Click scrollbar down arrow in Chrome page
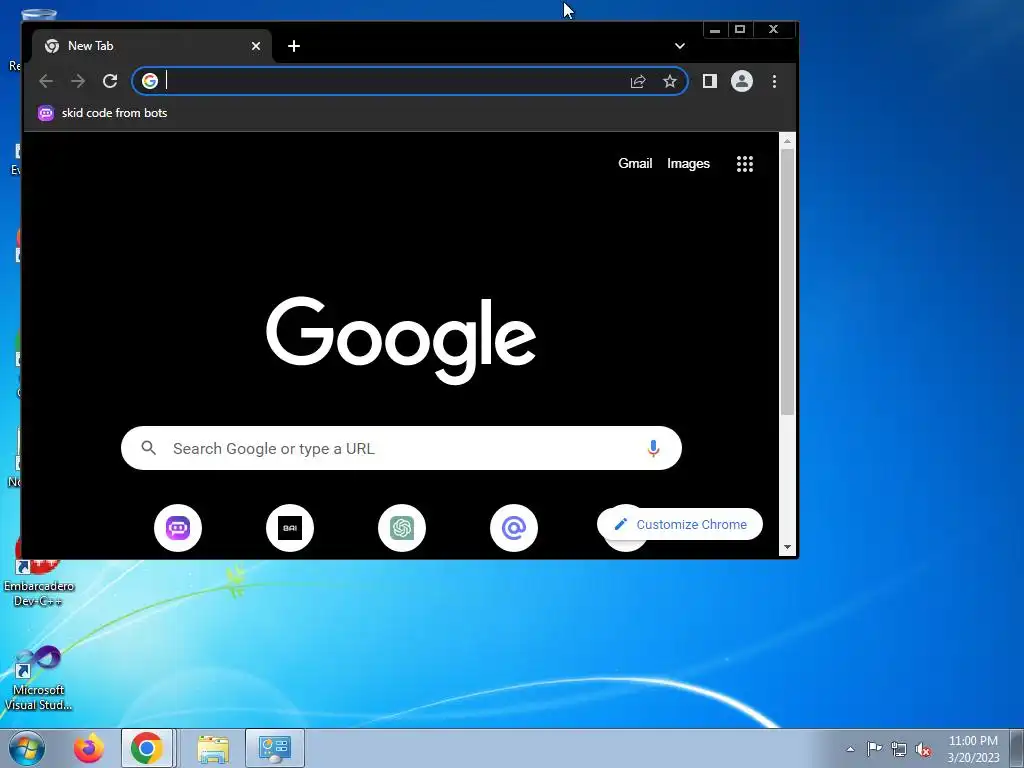The width and height of the screenshot is (1024, 768). coord(788,547)
